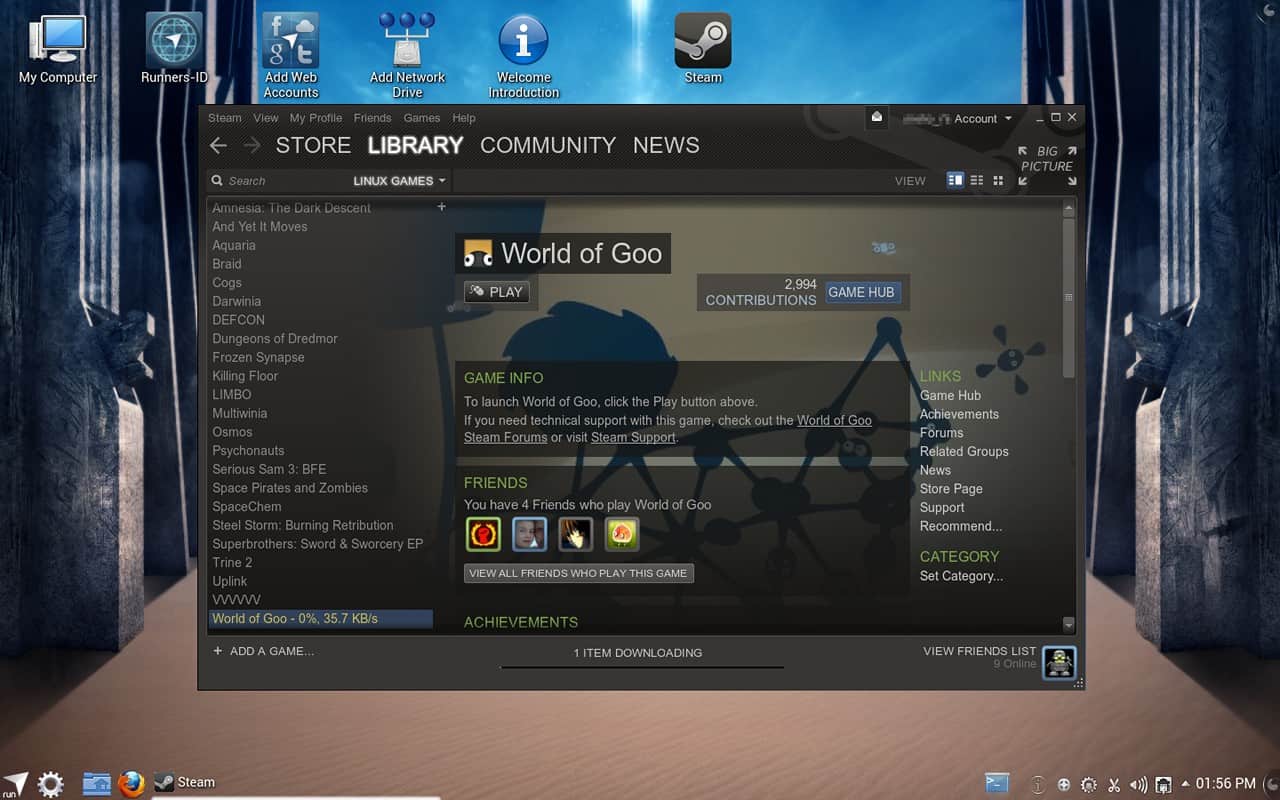Open VIEW FRIENDS LIST
1280x800 pixels.
click(980, 651)
